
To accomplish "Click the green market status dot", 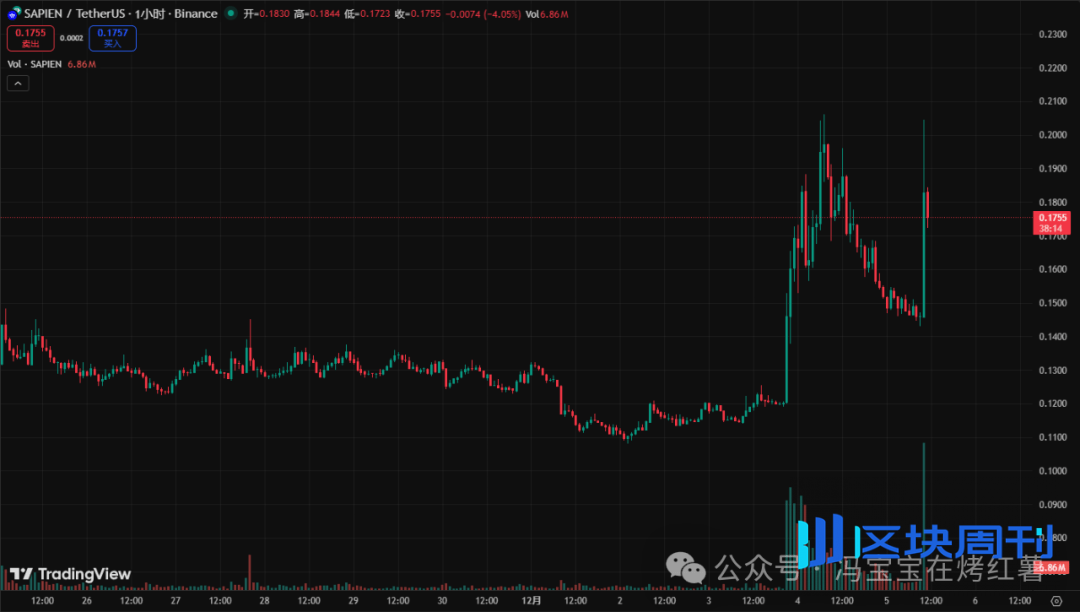I will pos(231,14).
